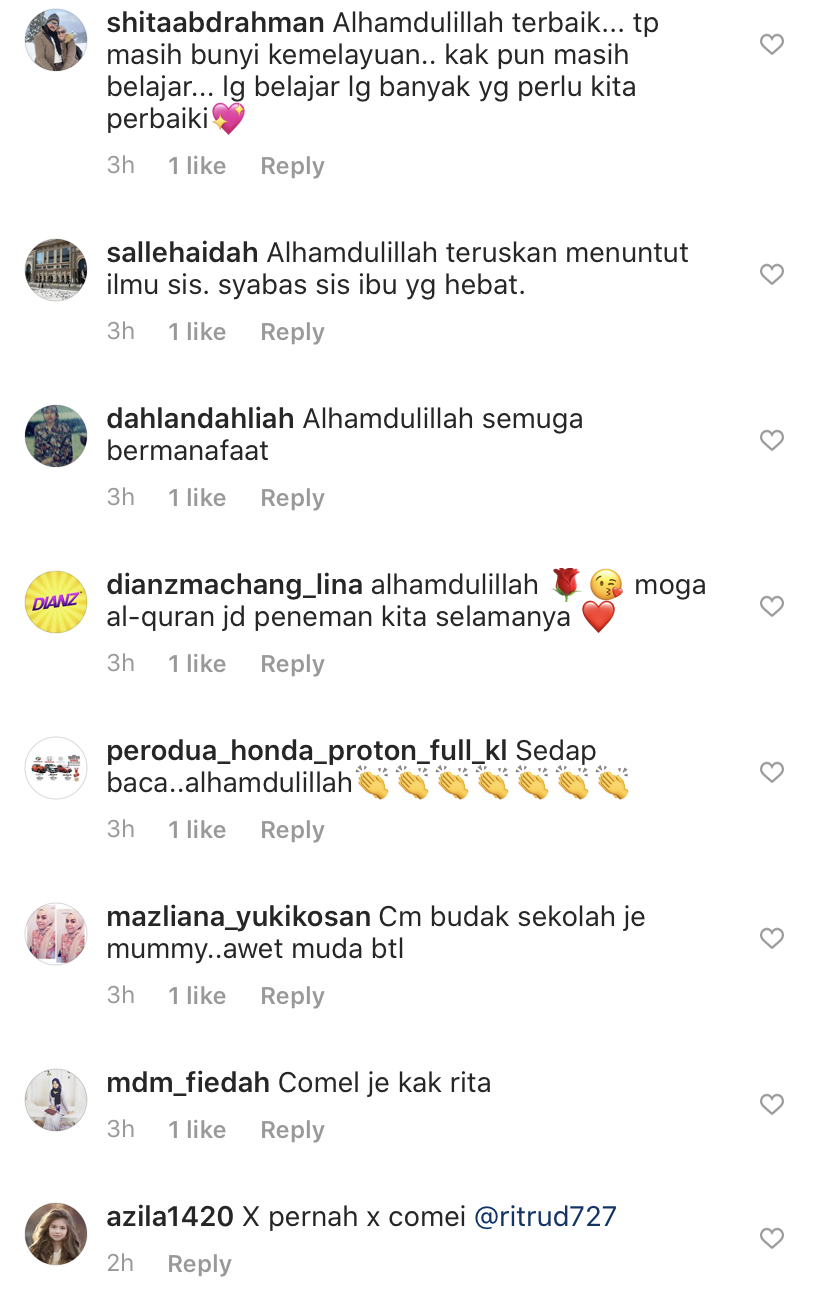
Task: Reply to shitaabdrahman's comment
Action: click(x=292, y=166)
